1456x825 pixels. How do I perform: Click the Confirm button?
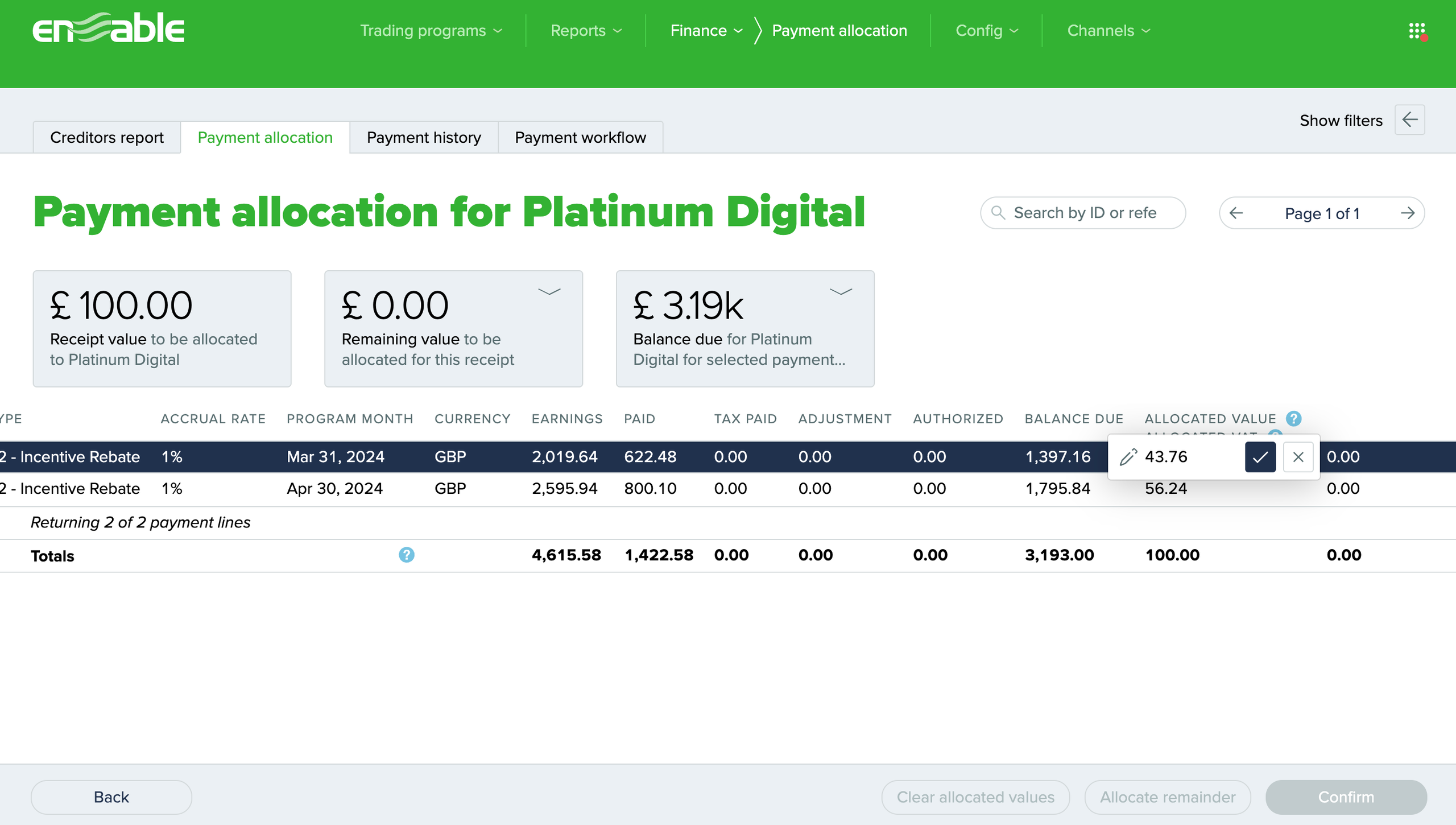click(1346, 797)
